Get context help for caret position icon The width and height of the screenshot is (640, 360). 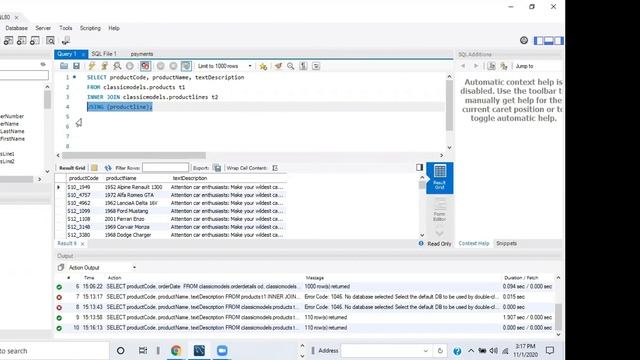491,66
